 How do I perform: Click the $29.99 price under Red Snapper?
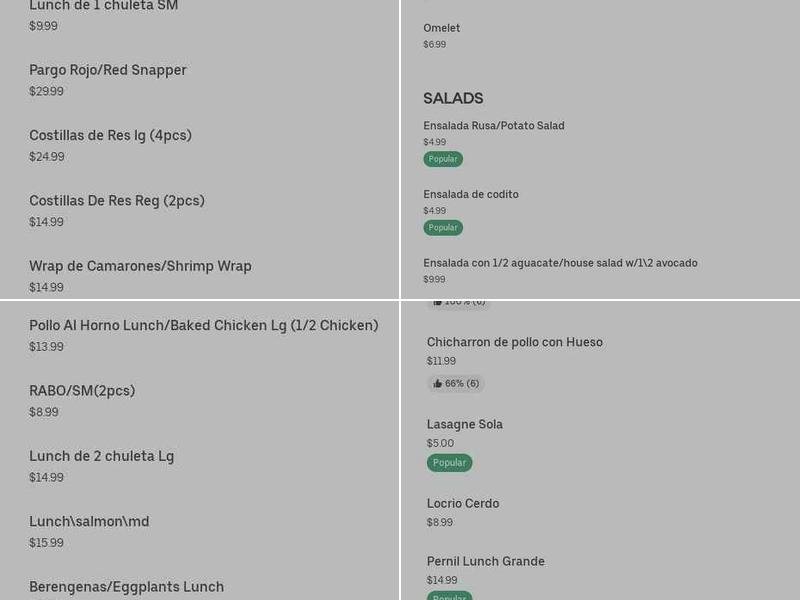[46, 91]
